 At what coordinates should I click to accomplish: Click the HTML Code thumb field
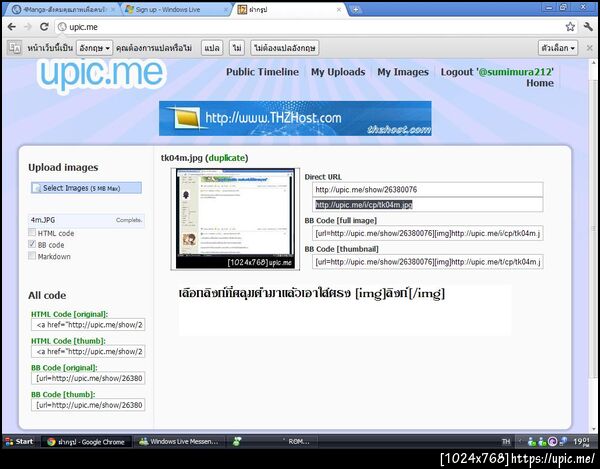click(x=88, y=352)
